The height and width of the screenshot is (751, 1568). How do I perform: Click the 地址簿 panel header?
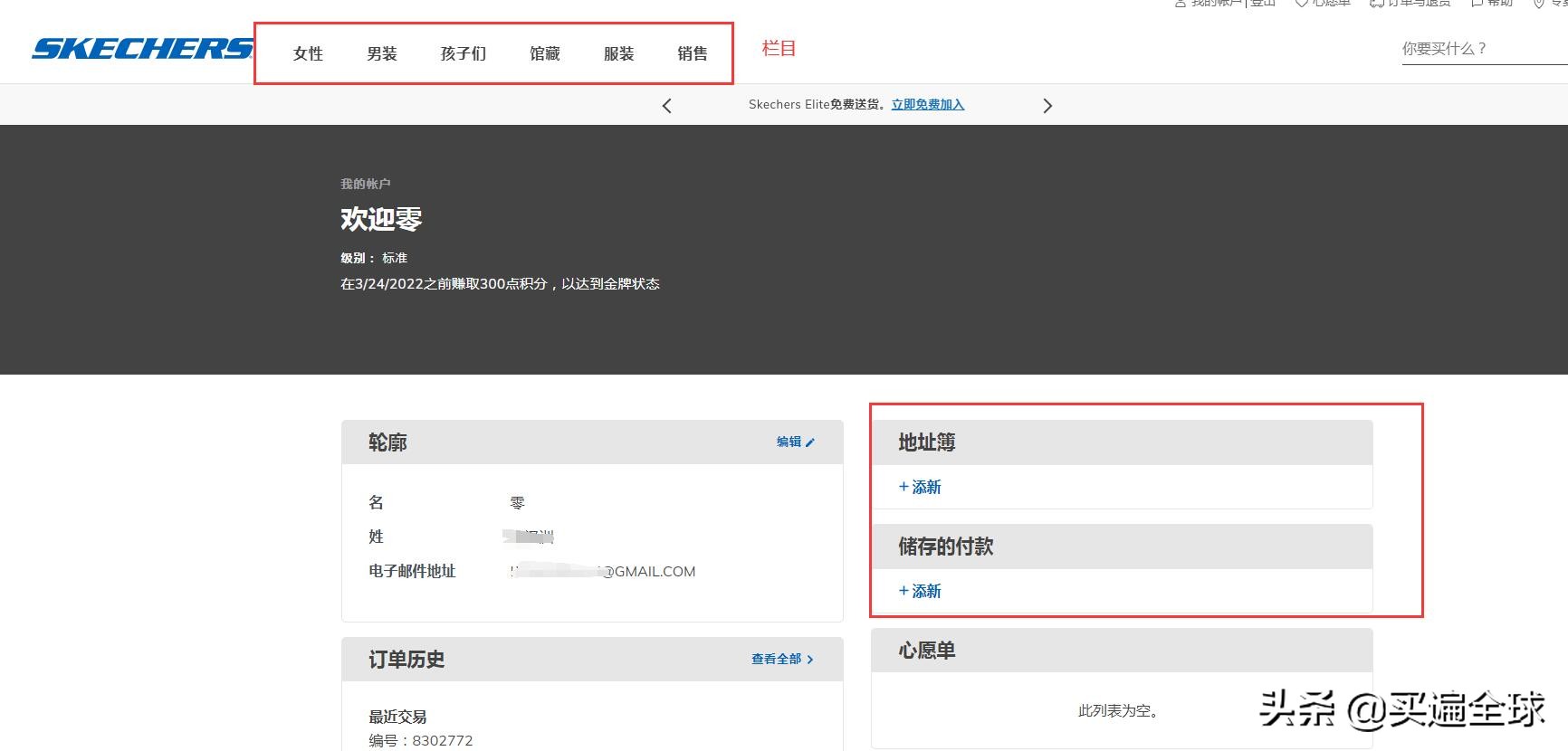(1122, 442)
